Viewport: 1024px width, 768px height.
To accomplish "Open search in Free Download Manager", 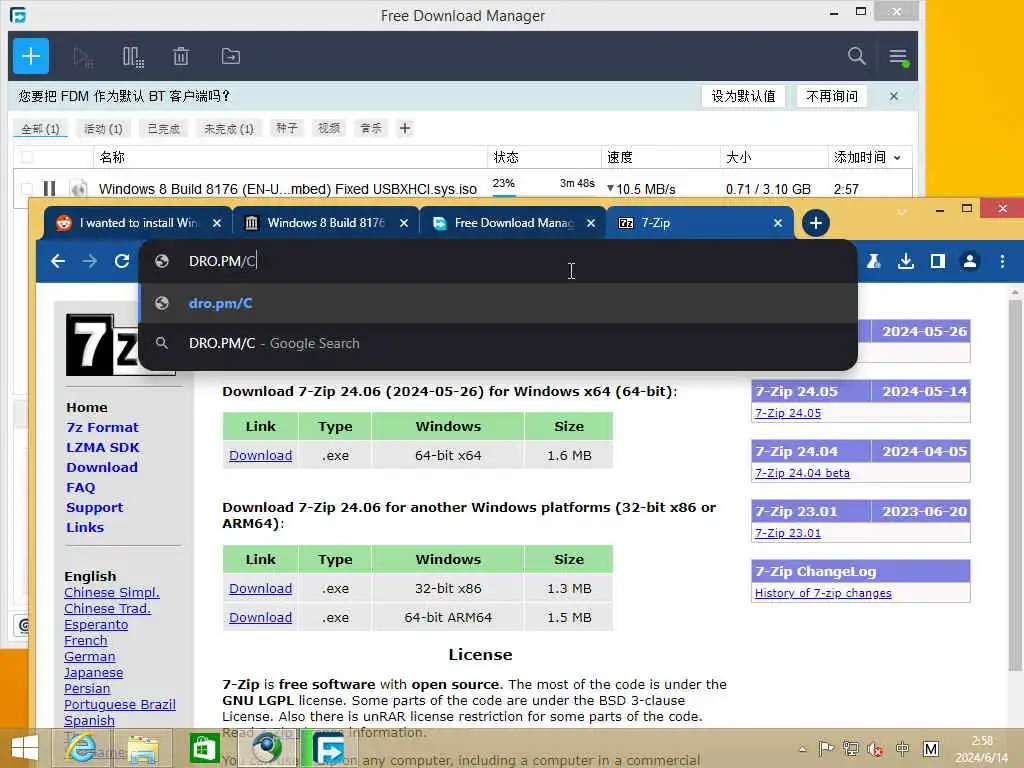I will (856, 56).
